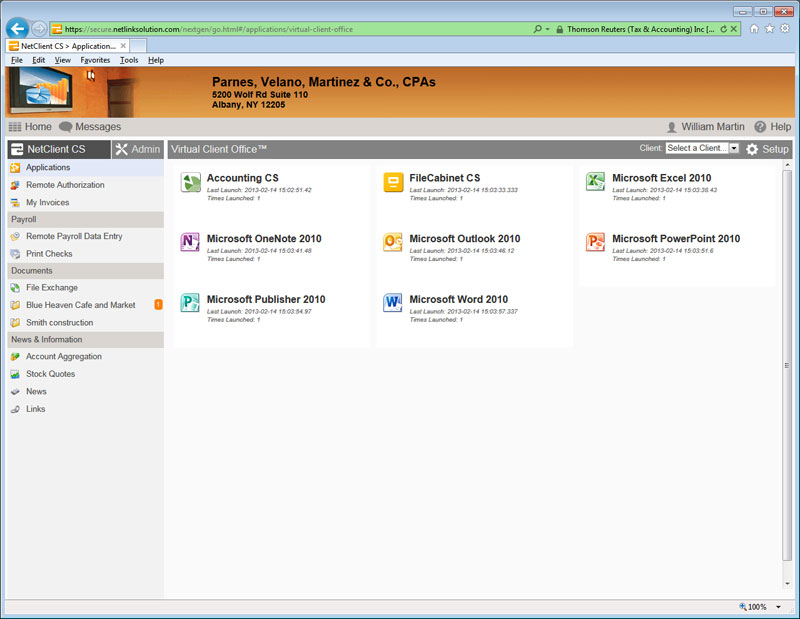Click the browser Back arrow button
The image size is (800, 619).
pyautogui.click(x=16, y=28)
